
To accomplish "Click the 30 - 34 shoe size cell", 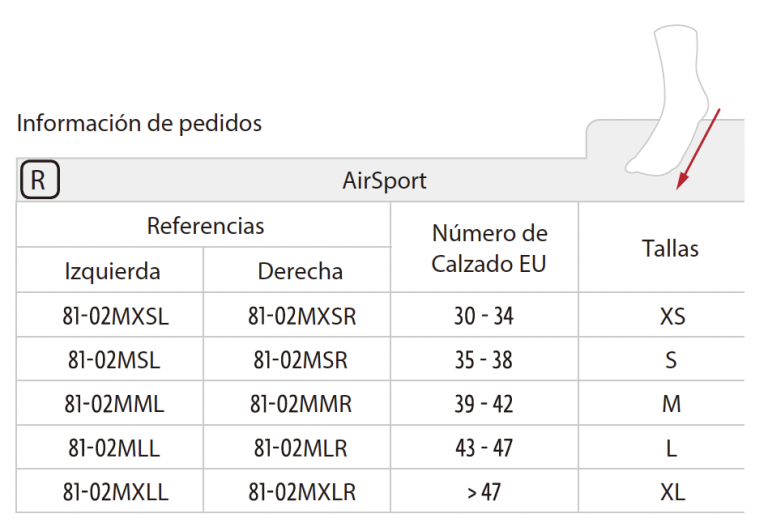I will [x=484, y=315].
